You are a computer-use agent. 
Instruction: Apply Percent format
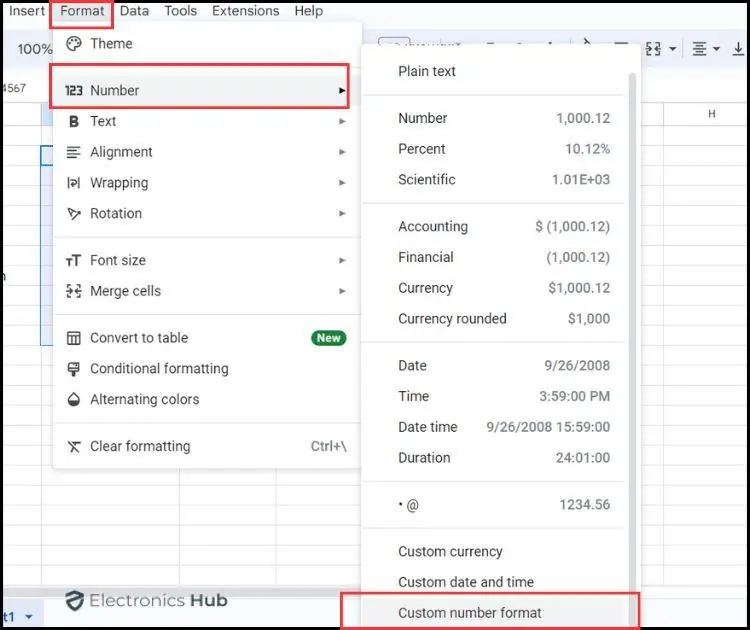495,149
